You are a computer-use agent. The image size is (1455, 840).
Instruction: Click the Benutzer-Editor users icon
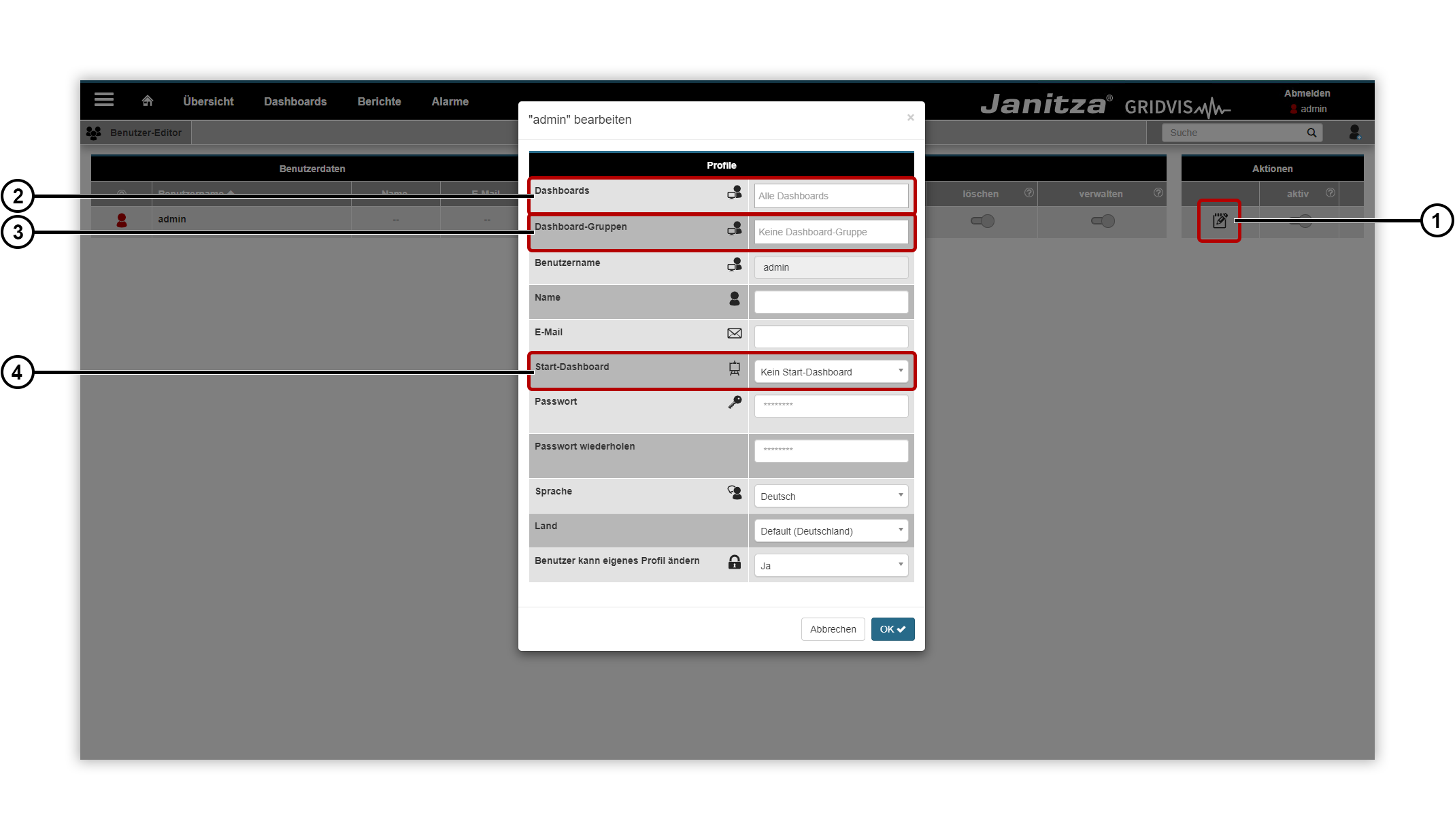pyautogui.click(x=95, y=133)
